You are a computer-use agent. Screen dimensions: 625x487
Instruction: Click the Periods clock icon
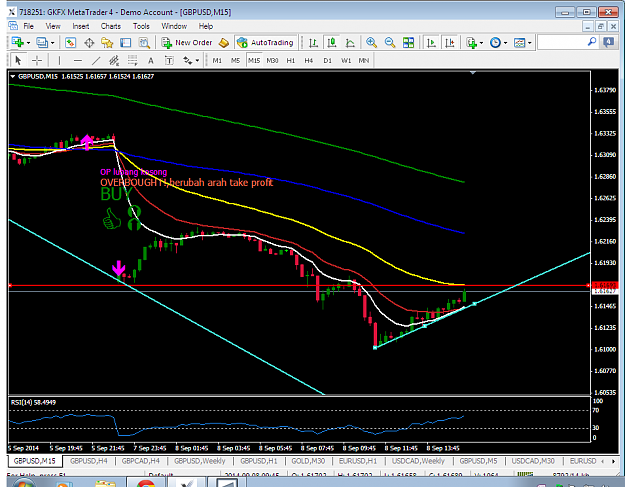(495, 43)
